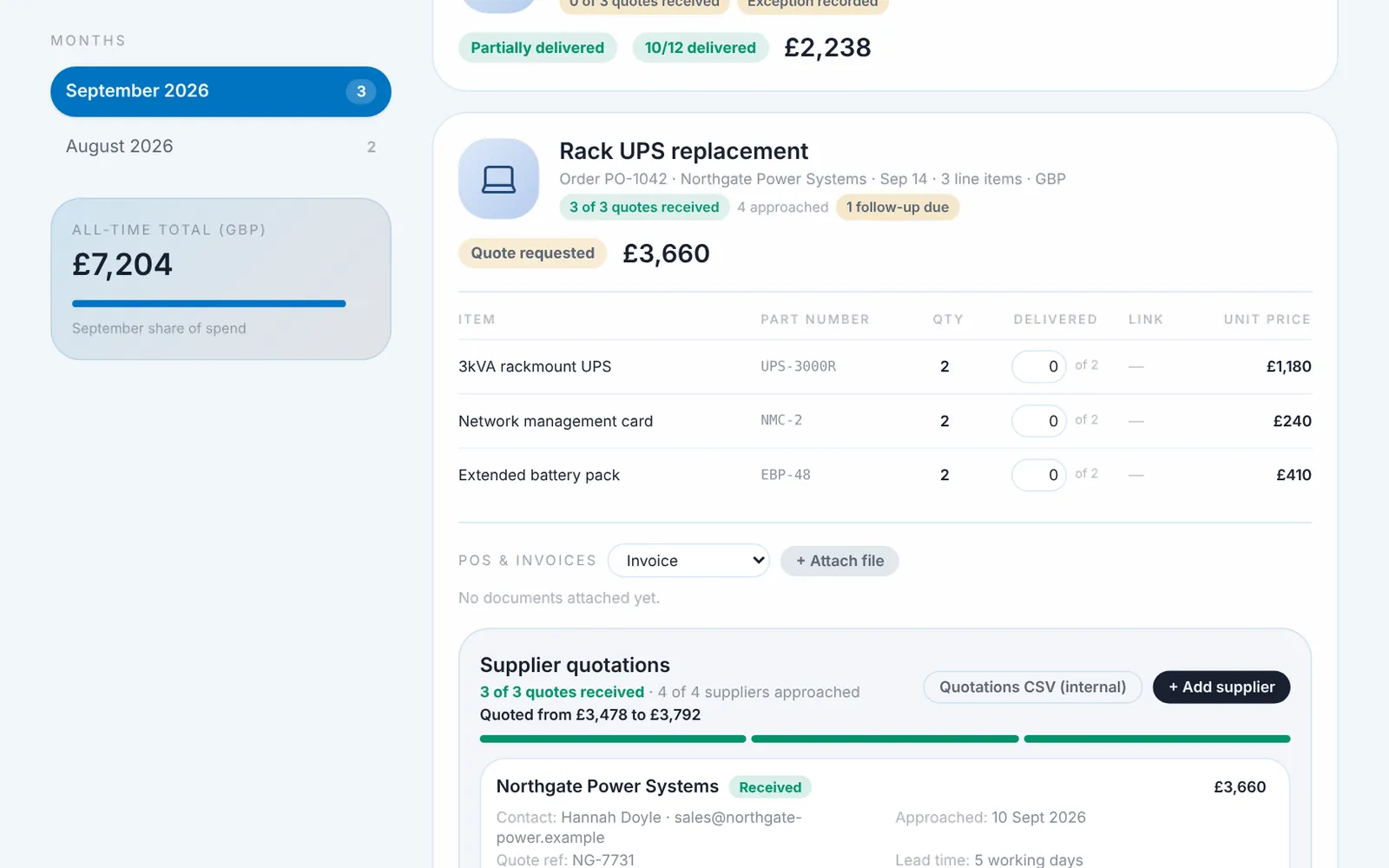1389x868 pixels.
Task: Click the EBP-48 part number
Action: point(786,475)
